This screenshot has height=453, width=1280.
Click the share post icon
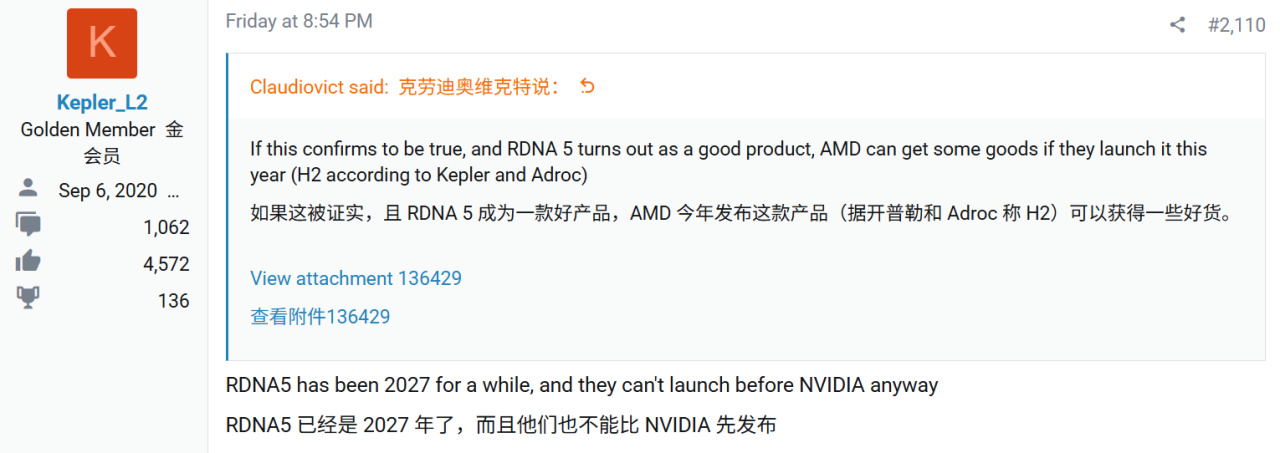(x=1177, y=25)
